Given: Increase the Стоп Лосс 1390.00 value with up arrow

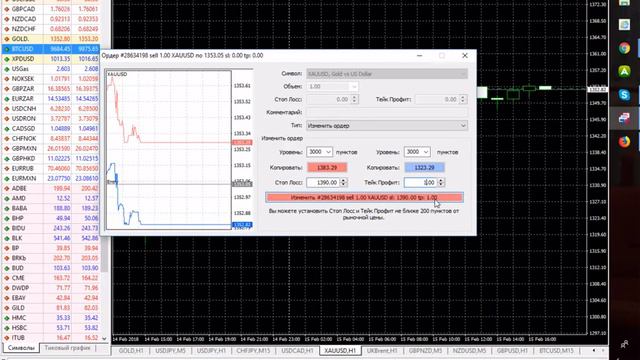Looking at the screenshot, I should tap(344, 180).
